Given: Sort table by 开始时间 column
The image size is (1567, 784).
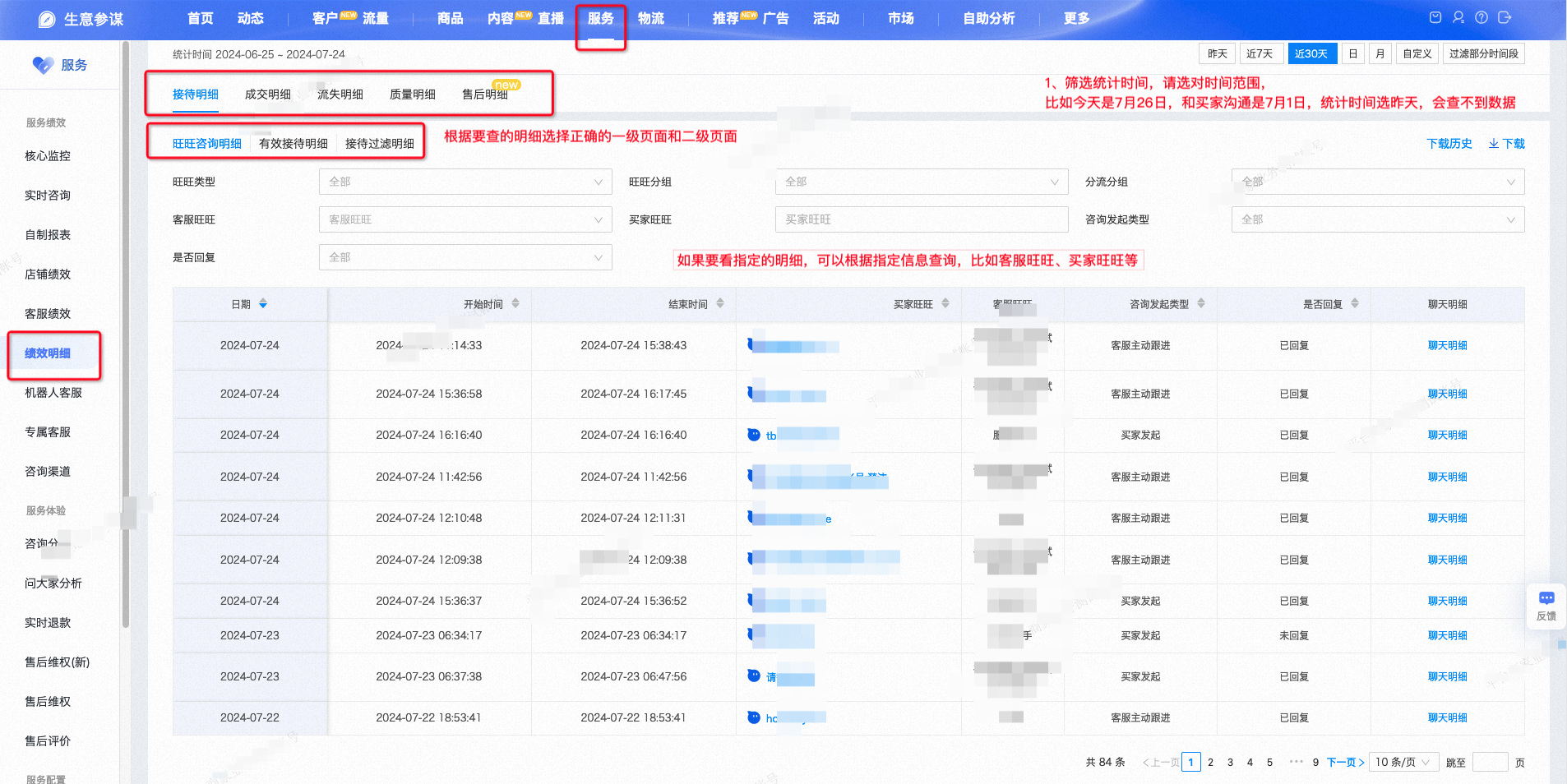Looking at the screenshot, I should pyautogui.click(x=515, y=304).
